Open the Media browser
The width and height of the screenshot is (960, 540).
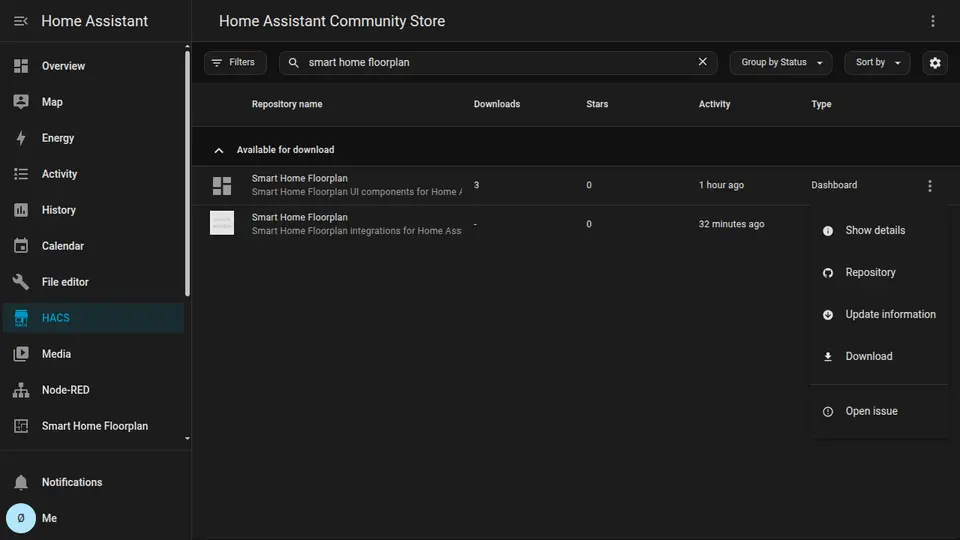point(93,354)
